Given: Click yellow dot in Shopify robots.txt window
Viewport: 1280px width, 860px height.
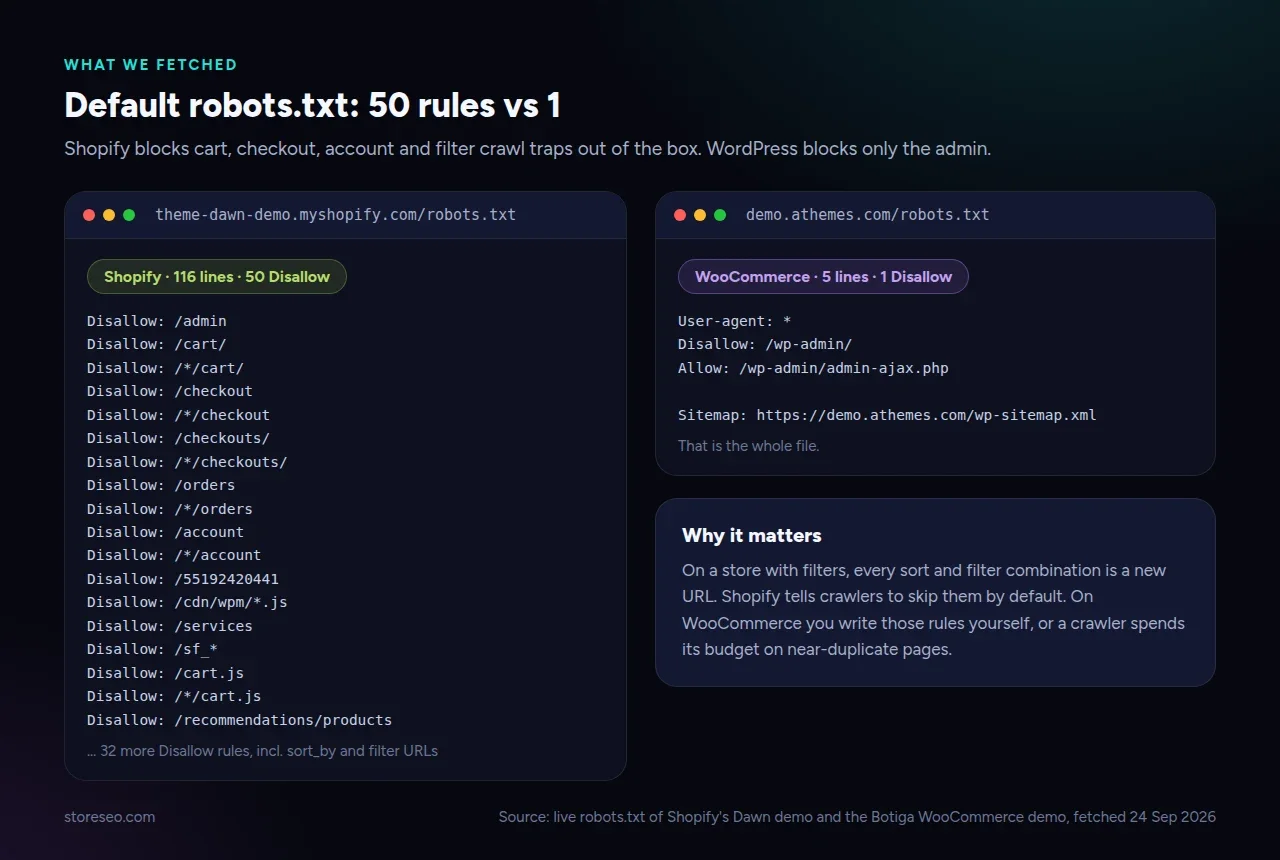Looking at the screenshot, I should 109,215.
